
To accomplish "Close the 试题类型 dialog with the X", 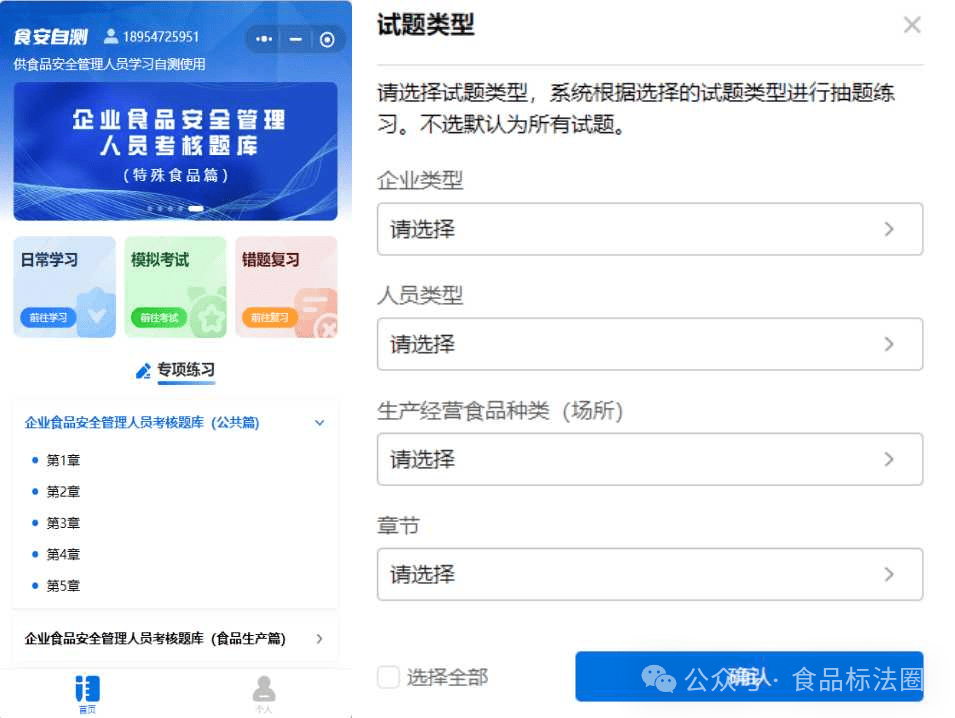I will click(911, 25).
